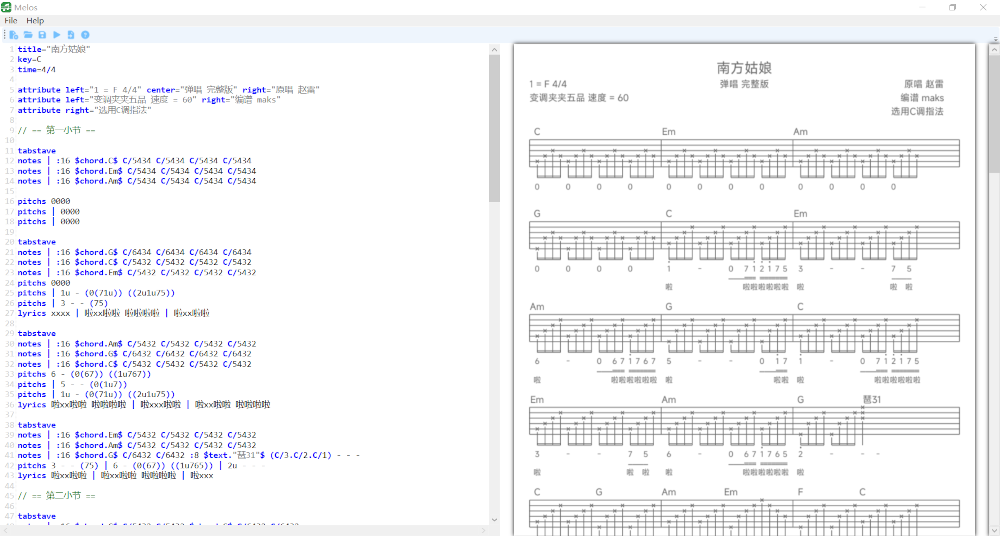Open a file via the folder icon
The width and height of the screenshot is (1000, 536).
click(28, 34)
